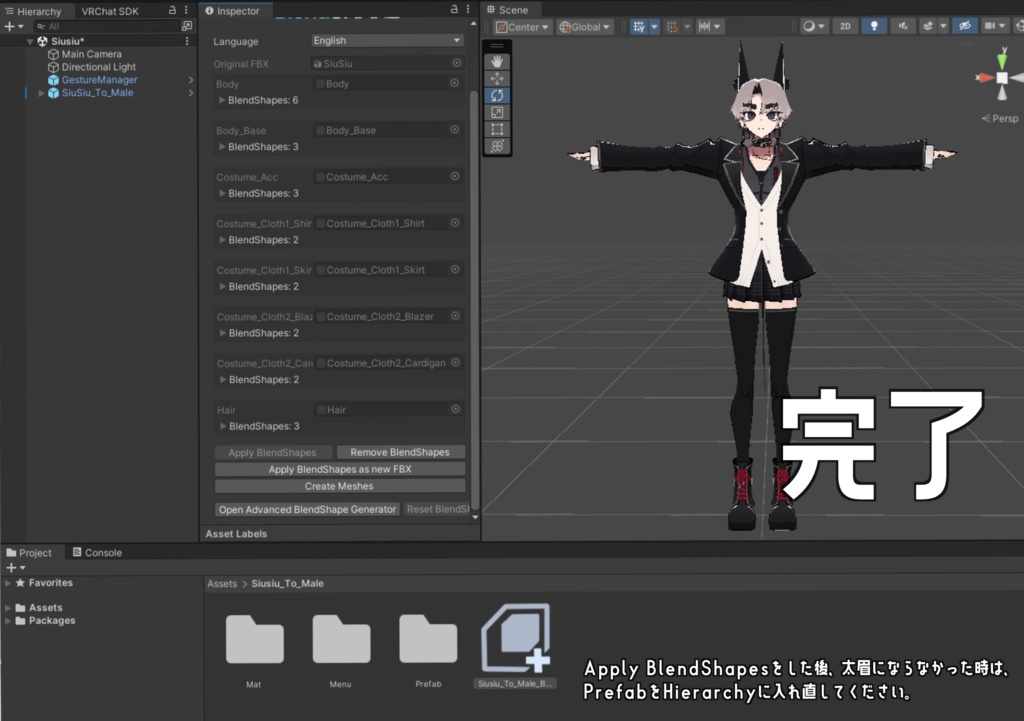Open the VRChat SDK tab
Viewport: 1024px width, 721px height.
click(110, 11)
